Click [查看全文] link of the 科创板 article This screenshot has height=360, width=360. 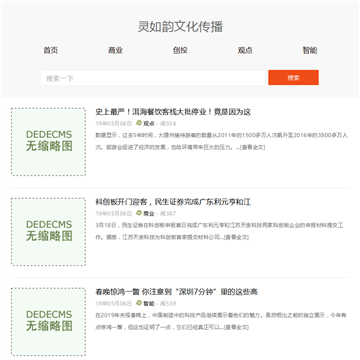click(236, 237)
